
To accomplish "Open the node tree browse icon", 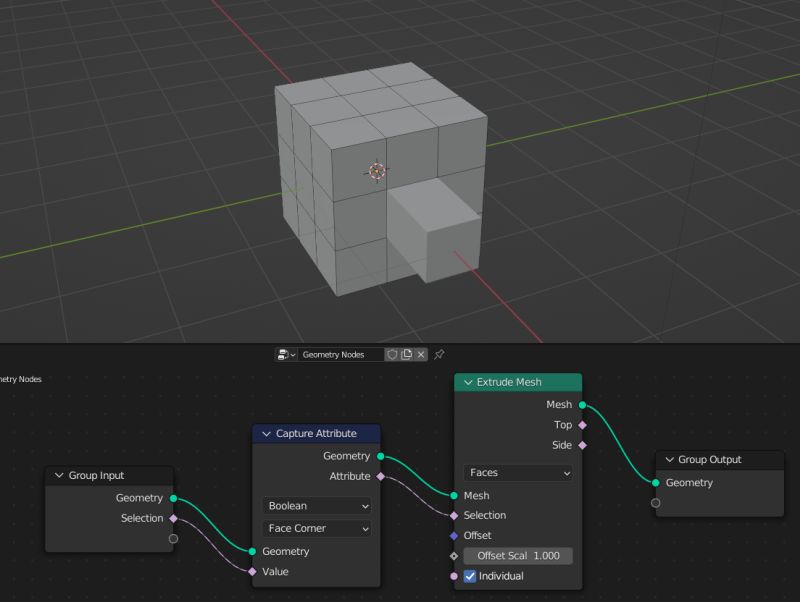I will pyautogui.click(x=283, y=354).
